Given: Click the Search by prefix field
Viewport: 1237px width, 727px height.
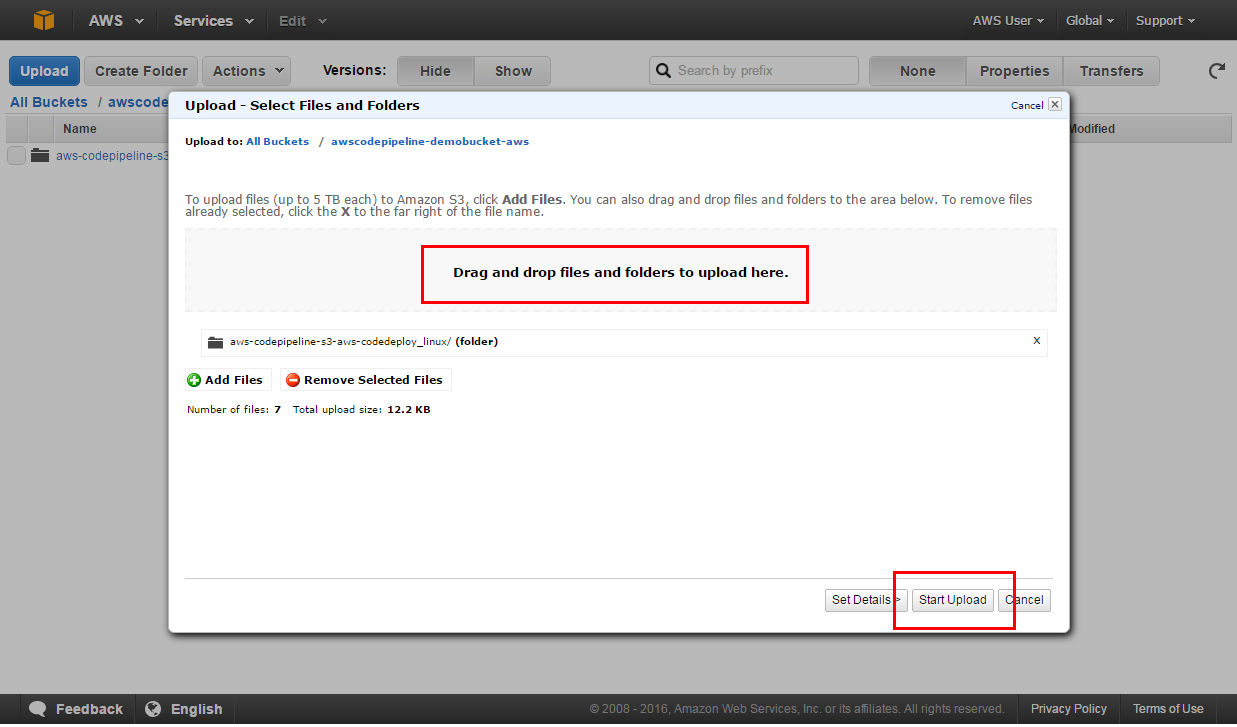Looking at the screenshot, I should click(x=764, y=70).
